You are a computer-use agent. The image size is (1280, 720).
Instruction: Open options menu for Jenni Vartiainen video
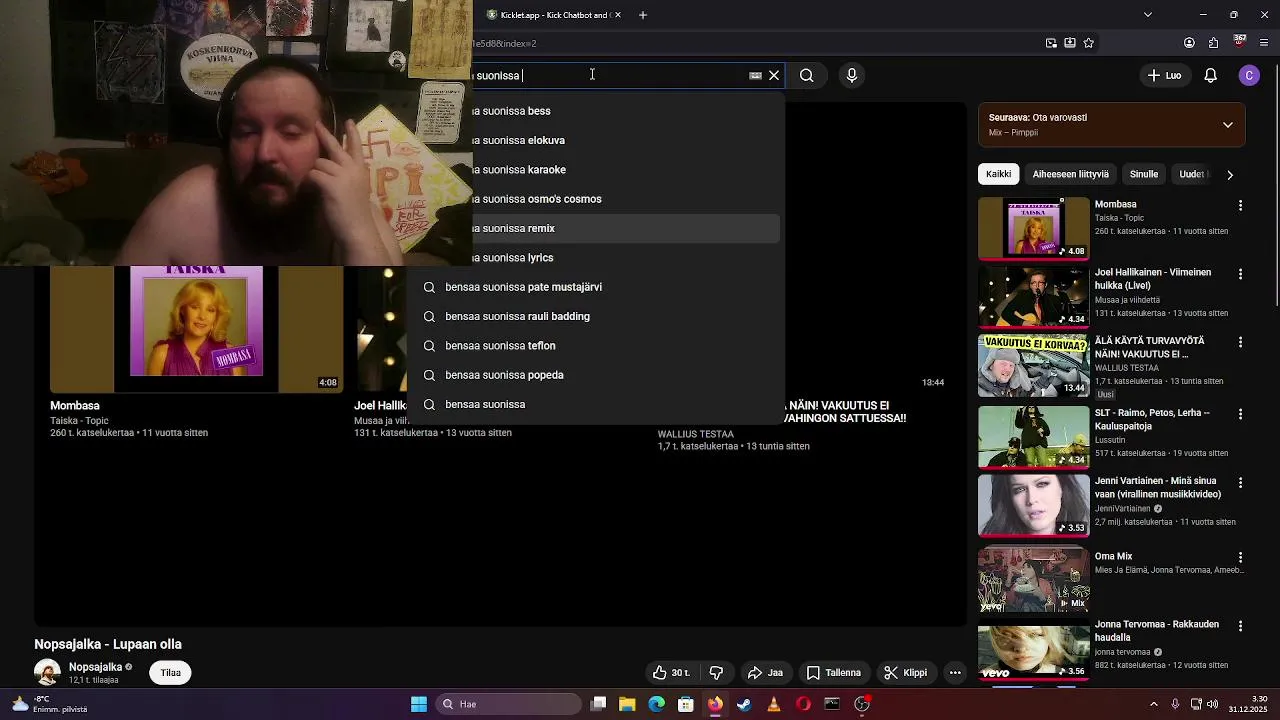click(x=1240, y=482)
